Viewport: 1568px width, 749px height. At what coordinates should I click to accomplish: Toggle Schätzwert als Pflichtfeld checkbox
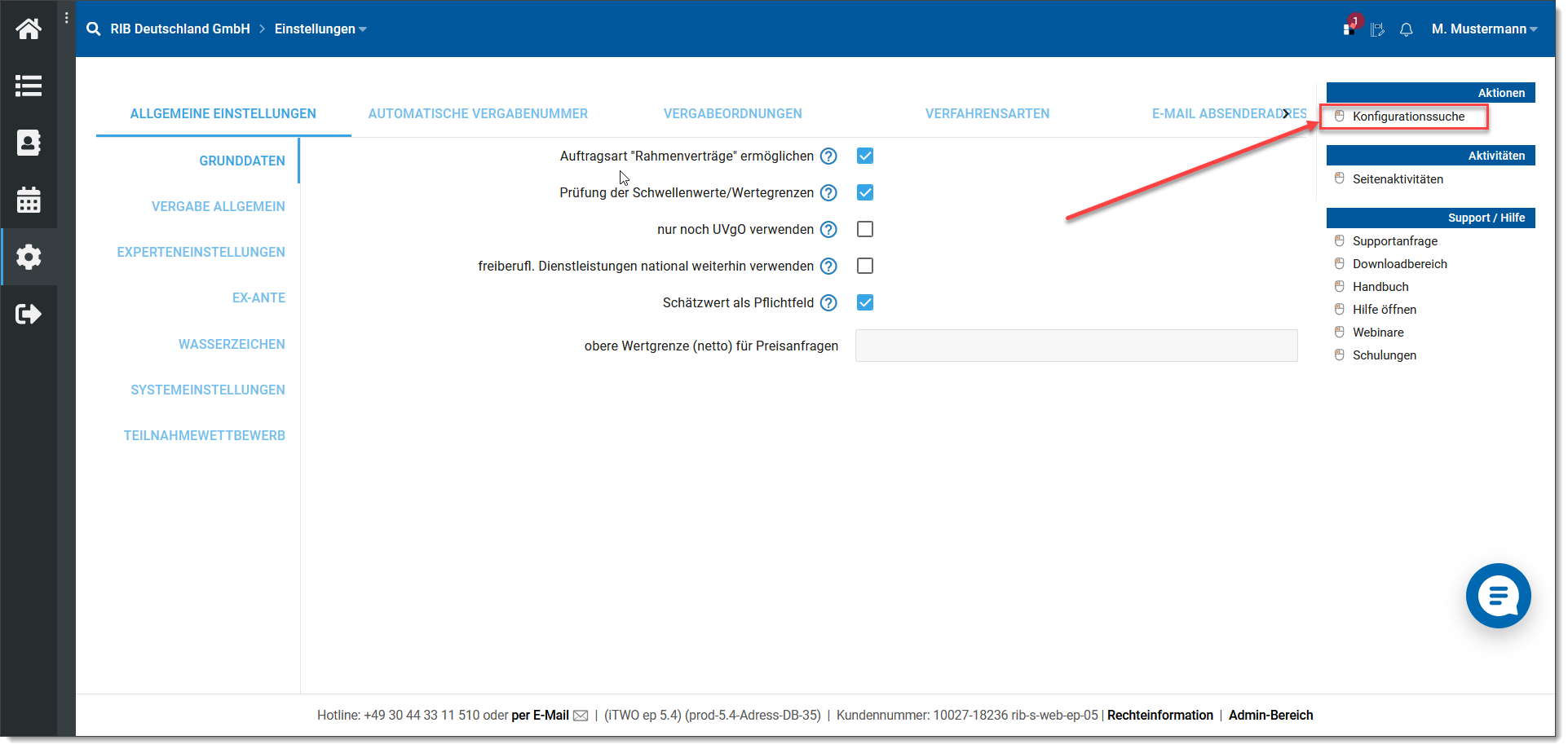pos(865,302)
